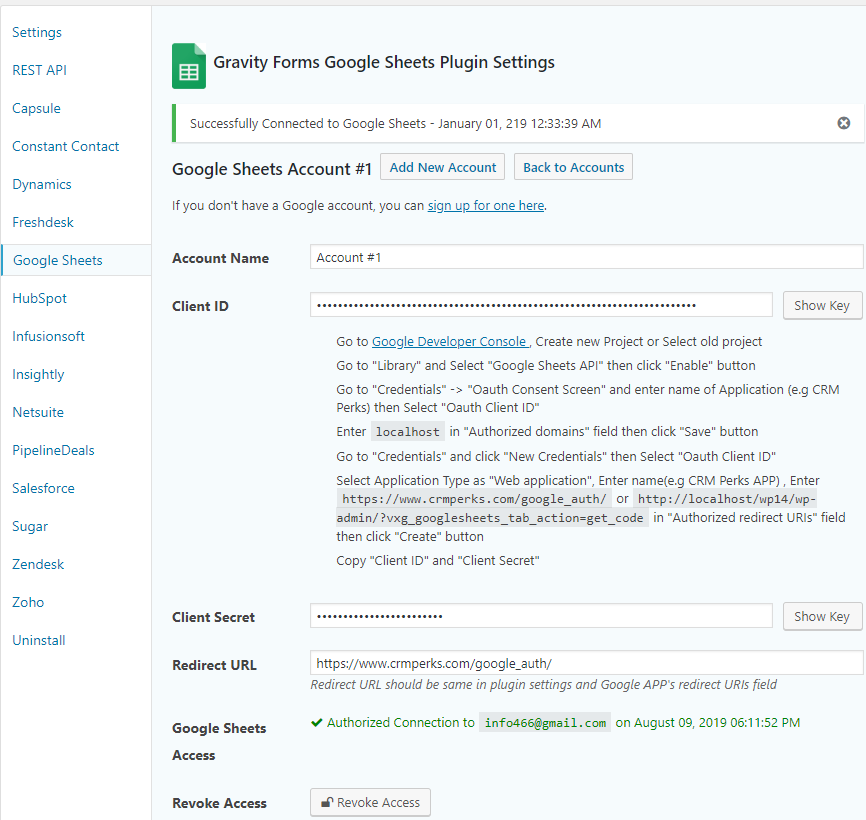Show Key for the Client Secret field
866x820 pixels.
[x=822, y=616]
